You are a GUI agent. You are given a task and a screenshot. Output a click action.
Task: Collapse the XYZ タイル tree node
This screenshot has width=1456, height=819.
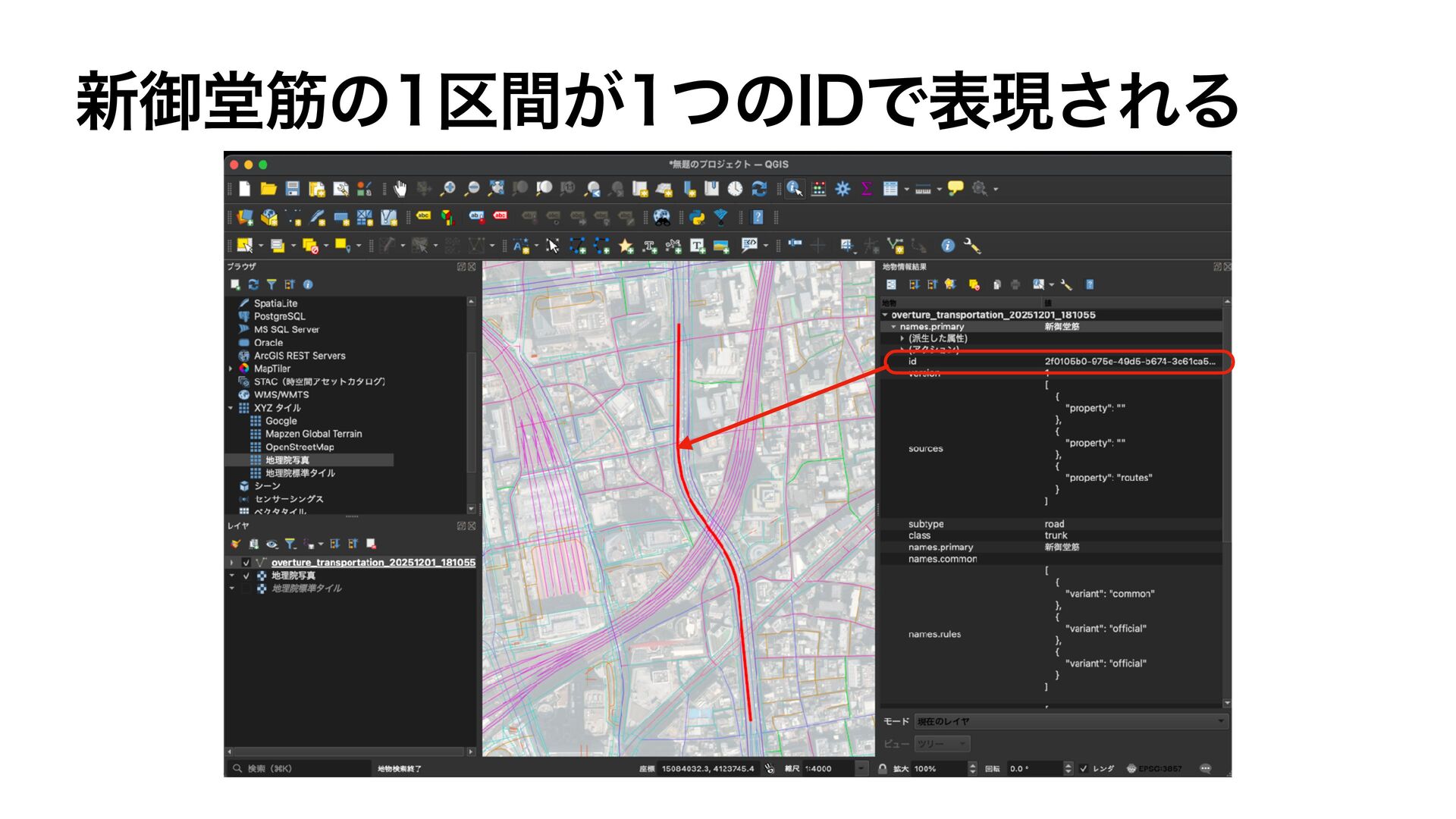[x=231, y=408]
